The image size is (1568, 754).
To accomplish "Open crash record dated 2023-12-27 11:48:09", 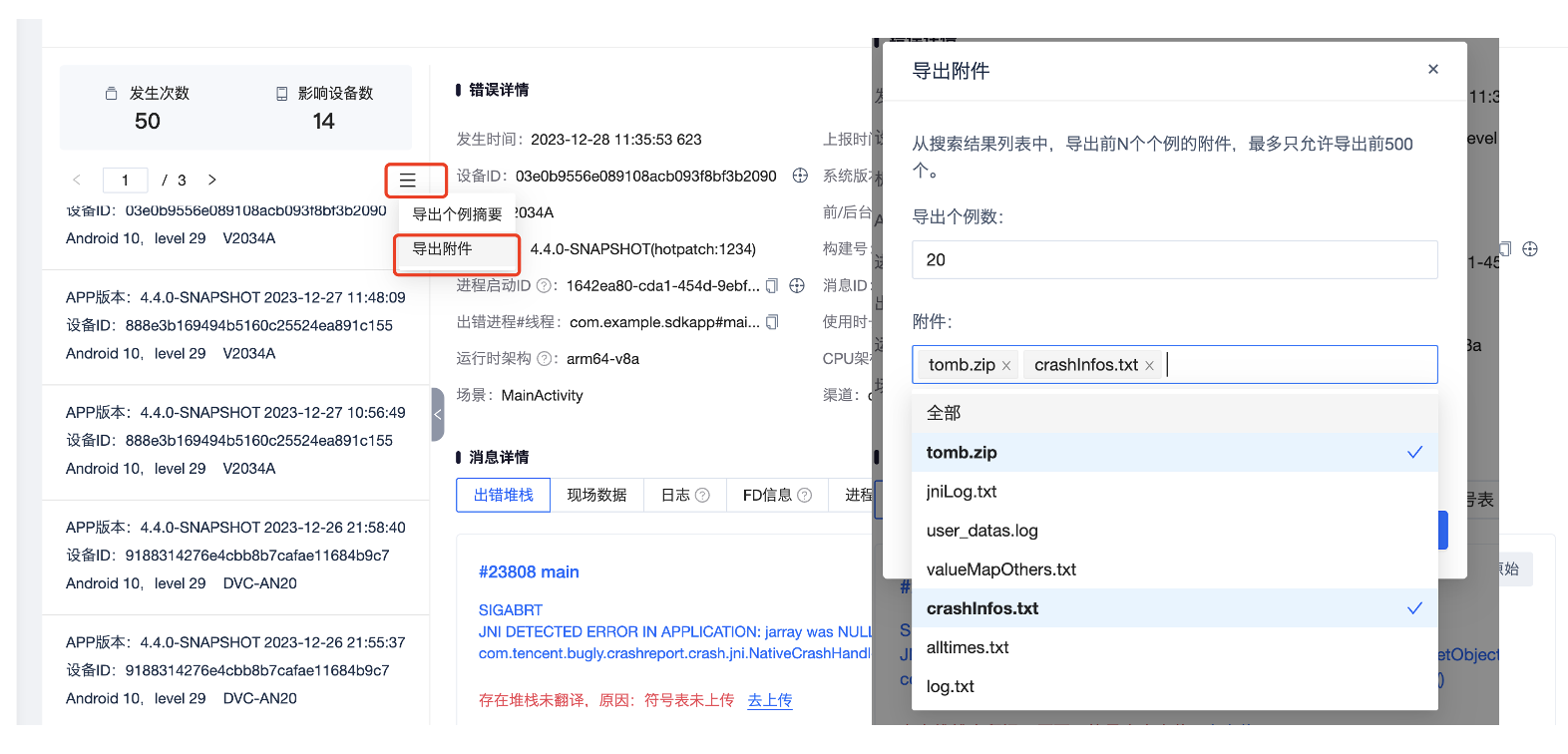I will pyautogui.click(x=235, y=325).
